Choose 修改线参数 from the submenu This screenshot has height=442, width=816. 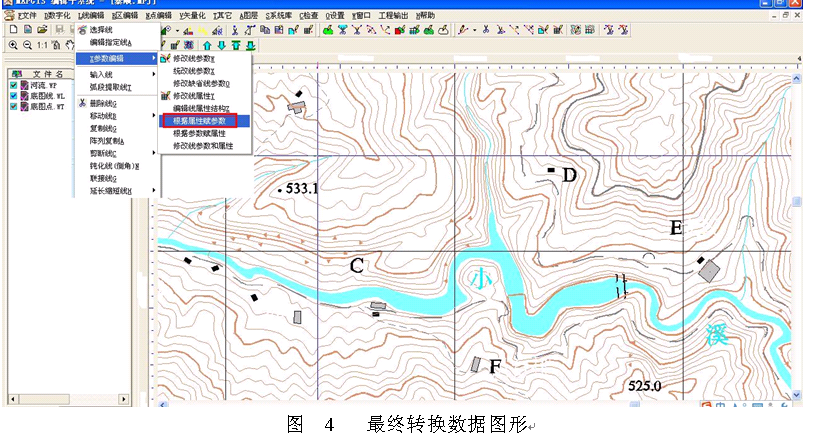[194, 59]
